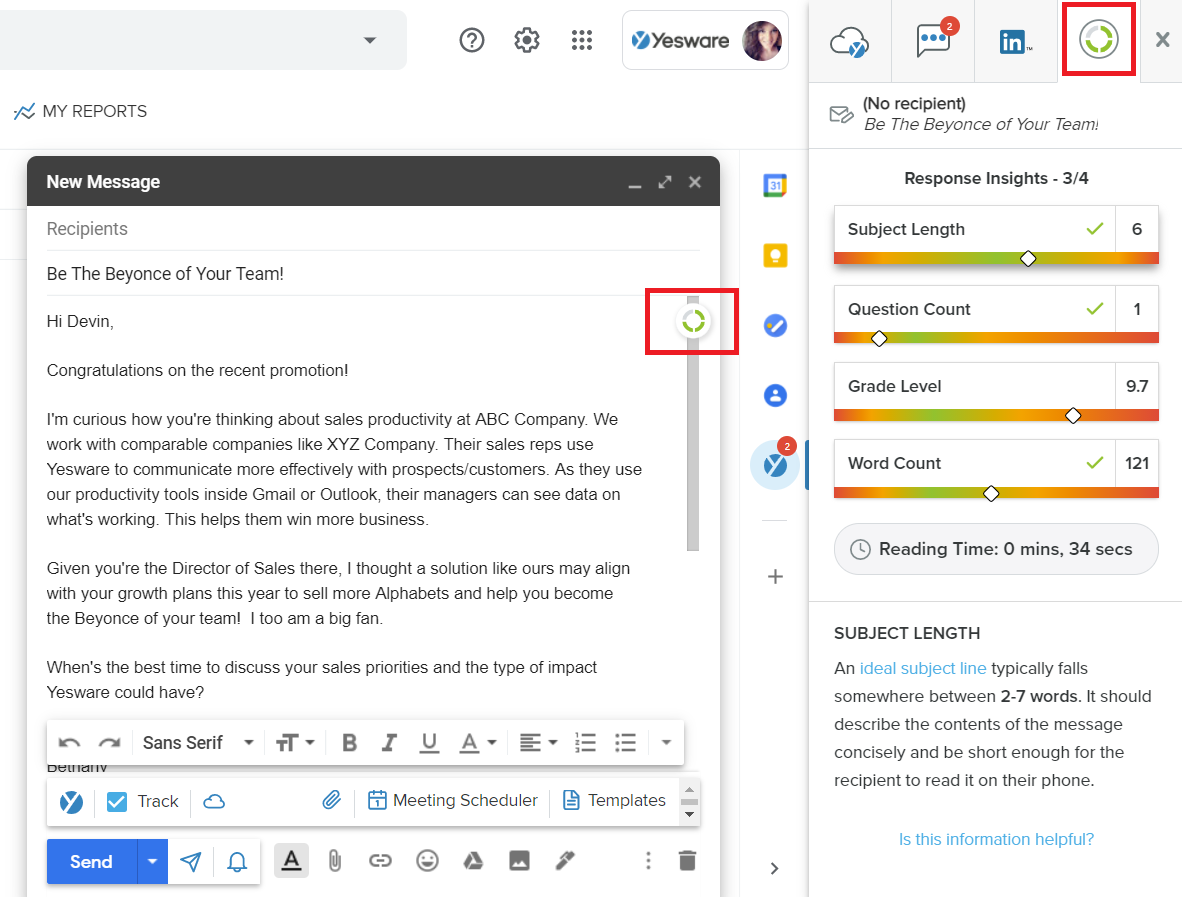Open the Gmail help icon
The image size is (1182, 897).
[472, 40]
